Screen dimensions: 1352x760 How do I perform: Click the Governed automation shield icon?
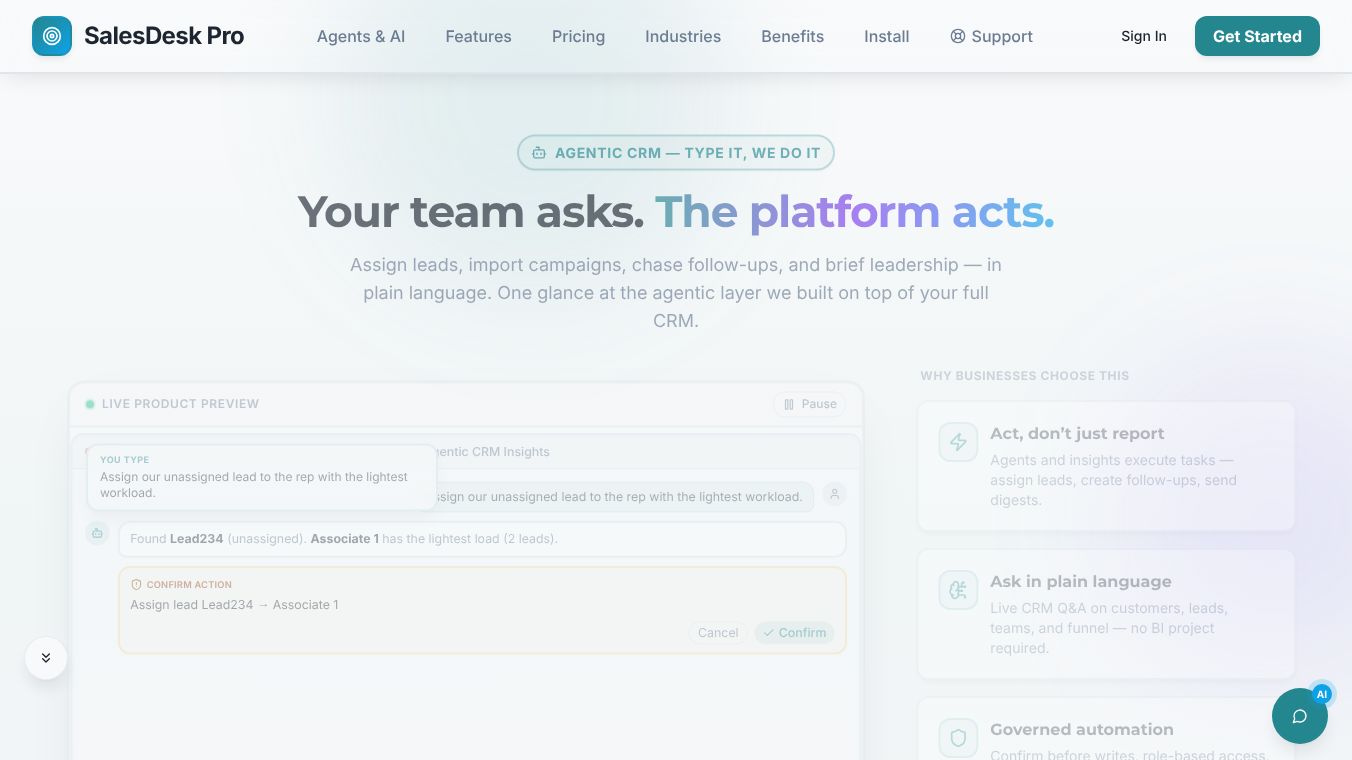958,738
